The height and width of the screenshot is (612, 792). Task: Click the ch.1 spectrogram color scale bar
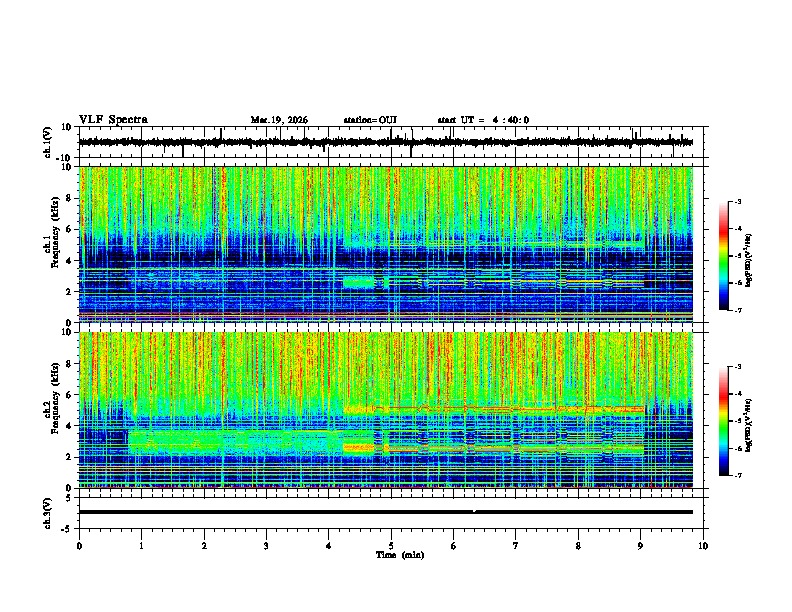[723, 256]
